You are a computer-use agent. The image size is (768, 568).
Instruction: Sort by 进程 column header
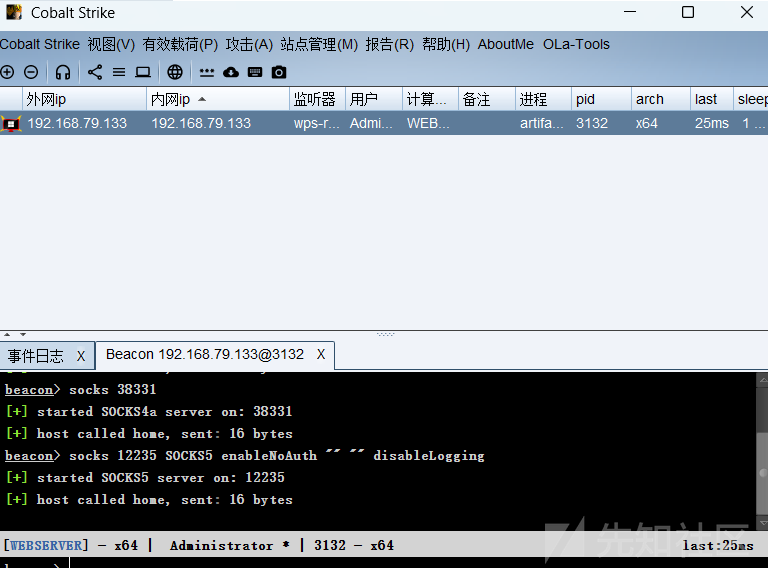tap(543, 99)
